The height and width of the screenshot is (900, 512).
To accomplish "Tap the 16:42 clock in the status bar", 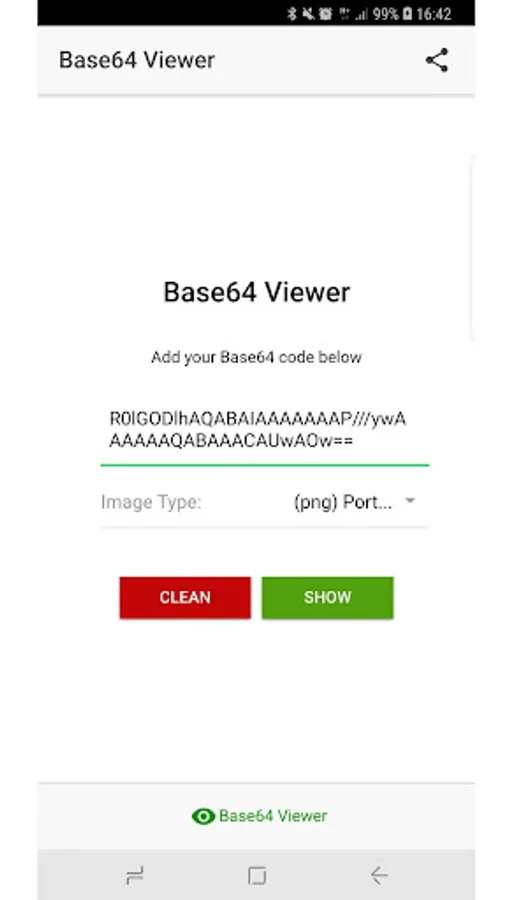I will tap(434, 14).
